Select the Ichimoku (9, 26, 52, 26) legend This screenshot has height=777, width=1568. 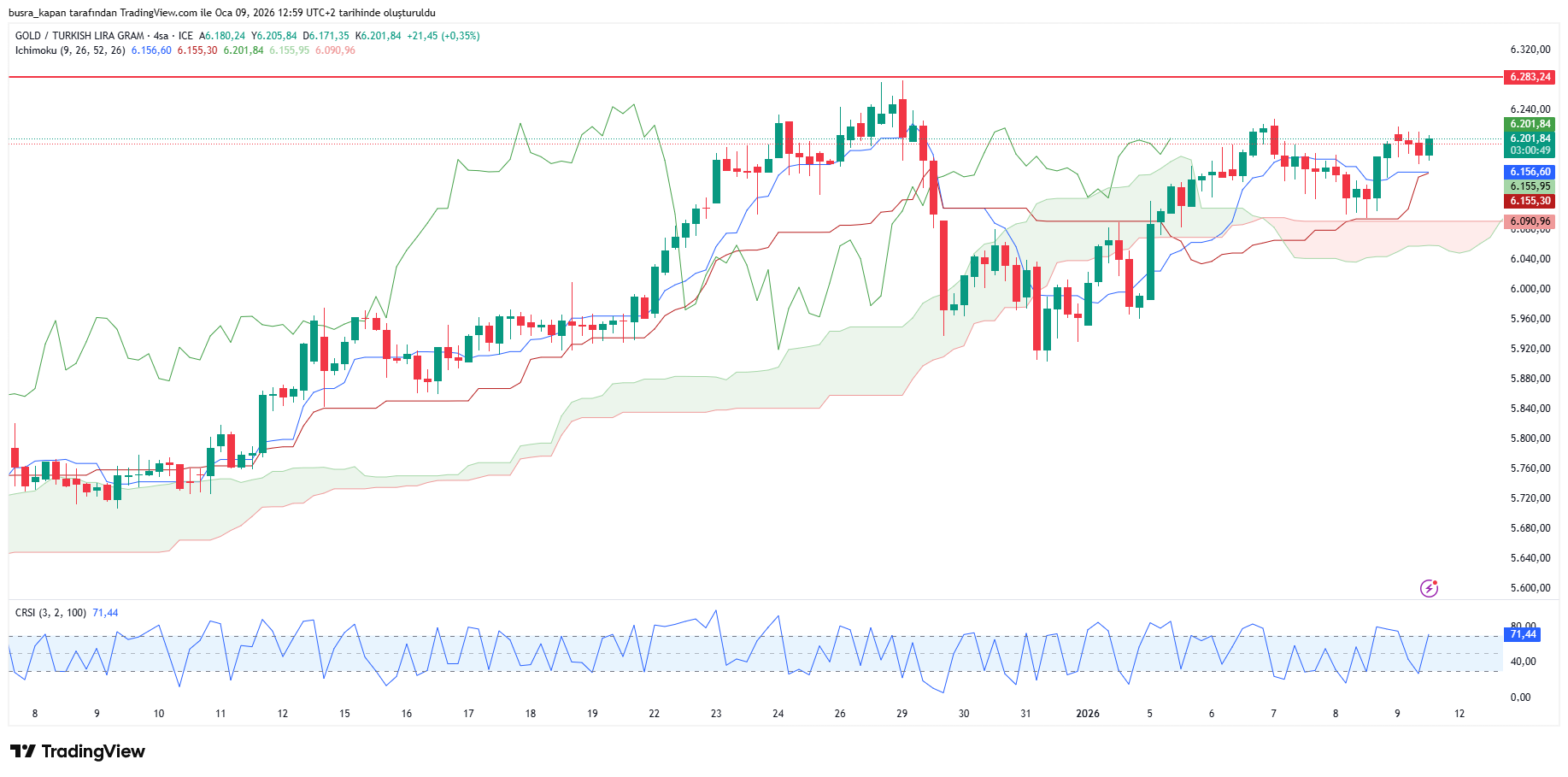click(x=70, y=50)
